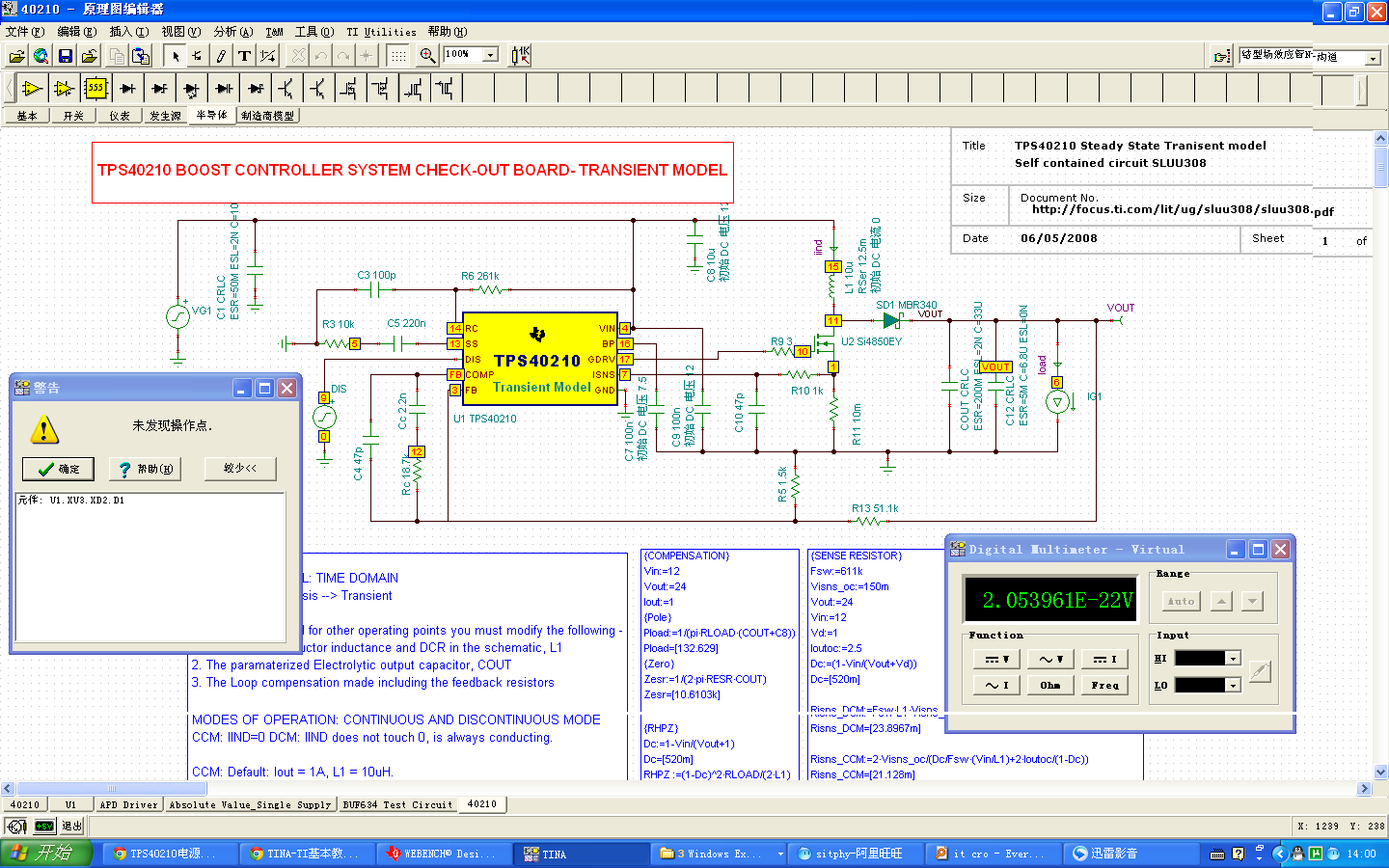Click the Auto range button on multimeter
Screen dimensions: 1389x868
(1181, 601)
